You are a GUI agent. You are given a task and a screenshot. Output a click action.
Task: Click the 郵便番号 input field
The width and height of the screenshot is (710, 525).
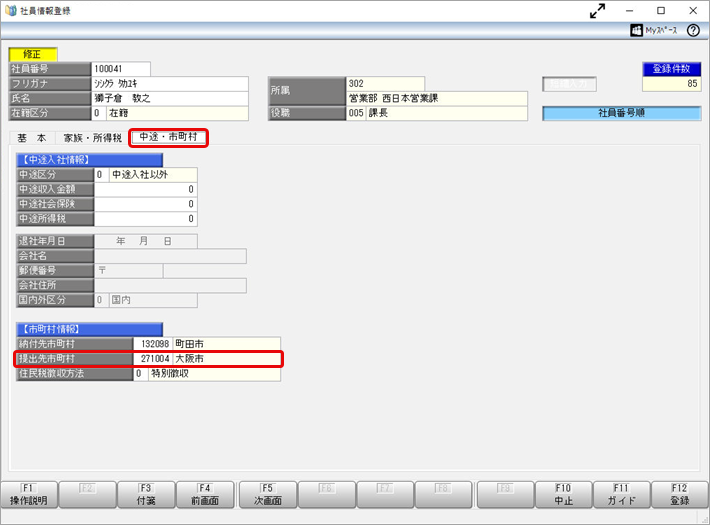[x=129, y=270]
